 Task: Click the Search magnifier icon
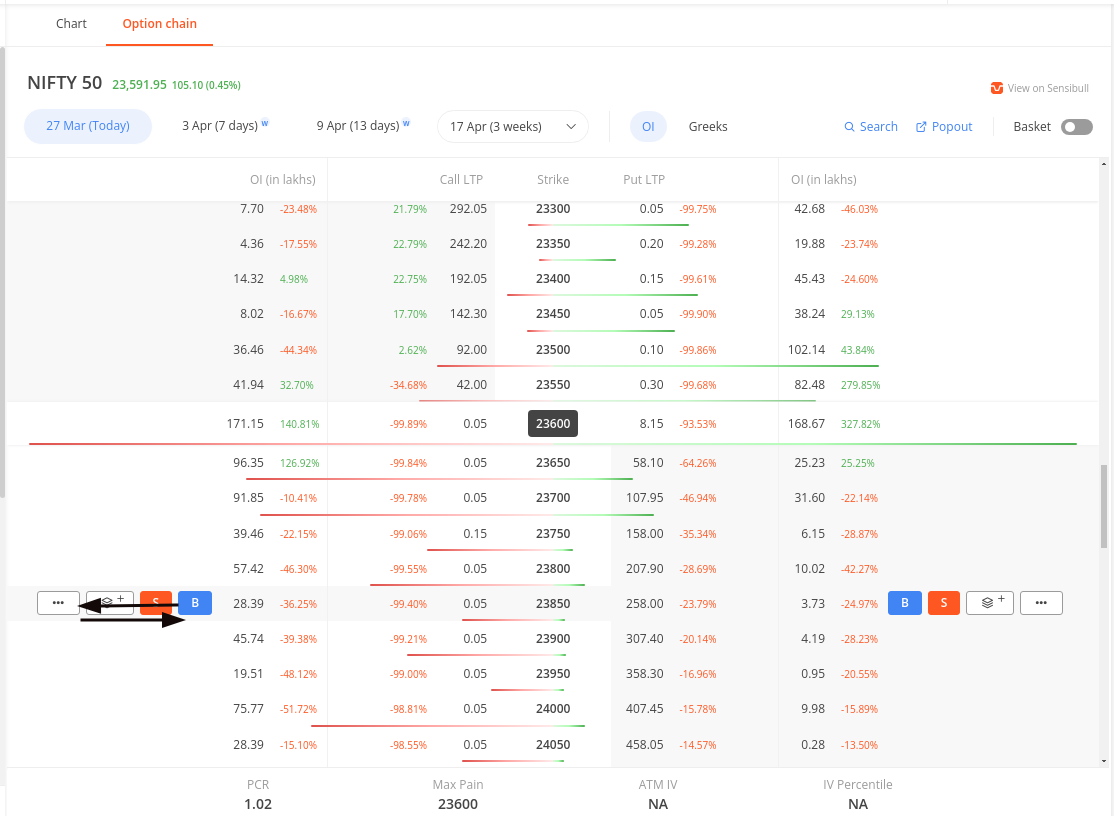tap(849, 126)
